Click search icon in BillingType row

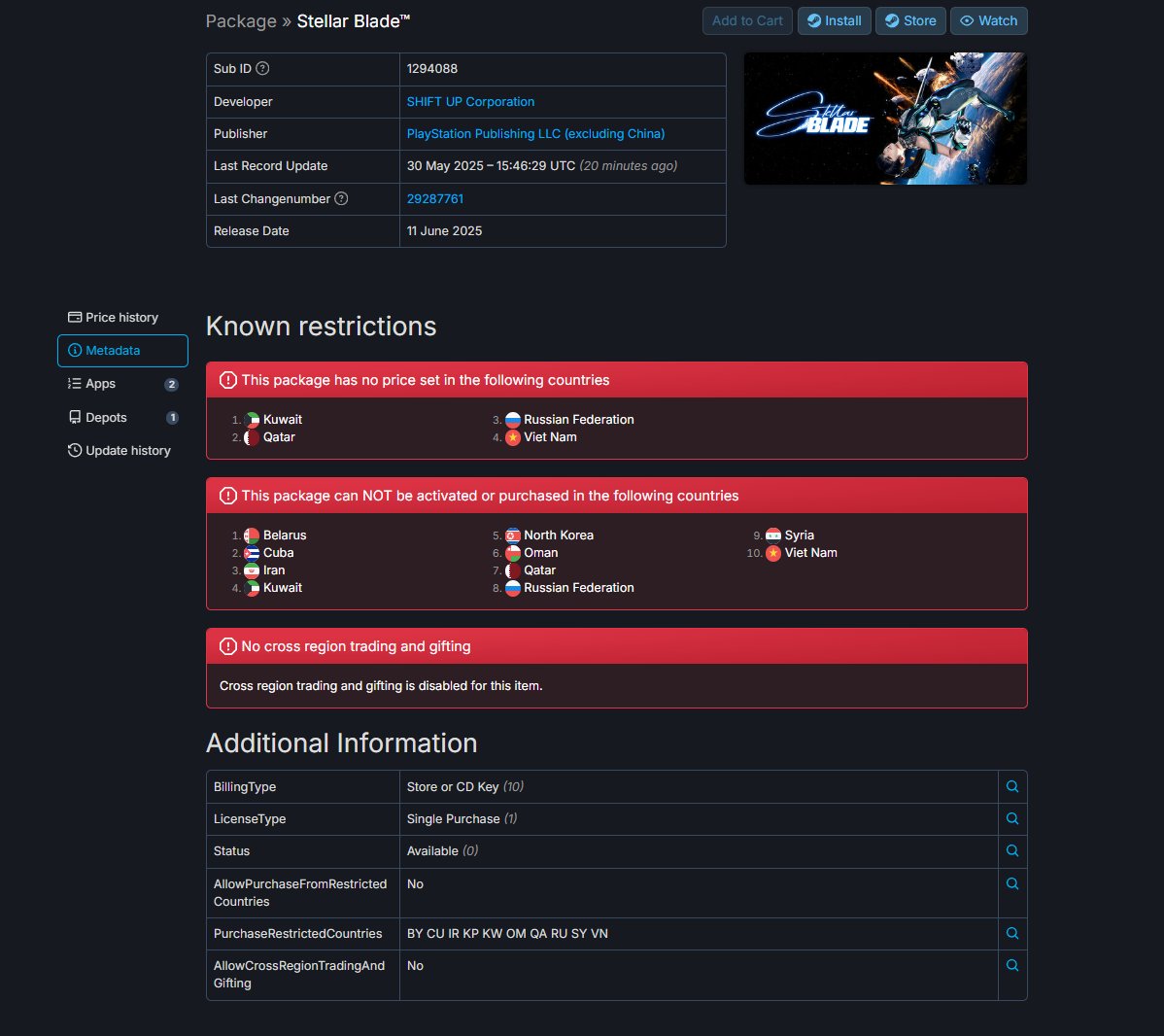coord(1011,786)
